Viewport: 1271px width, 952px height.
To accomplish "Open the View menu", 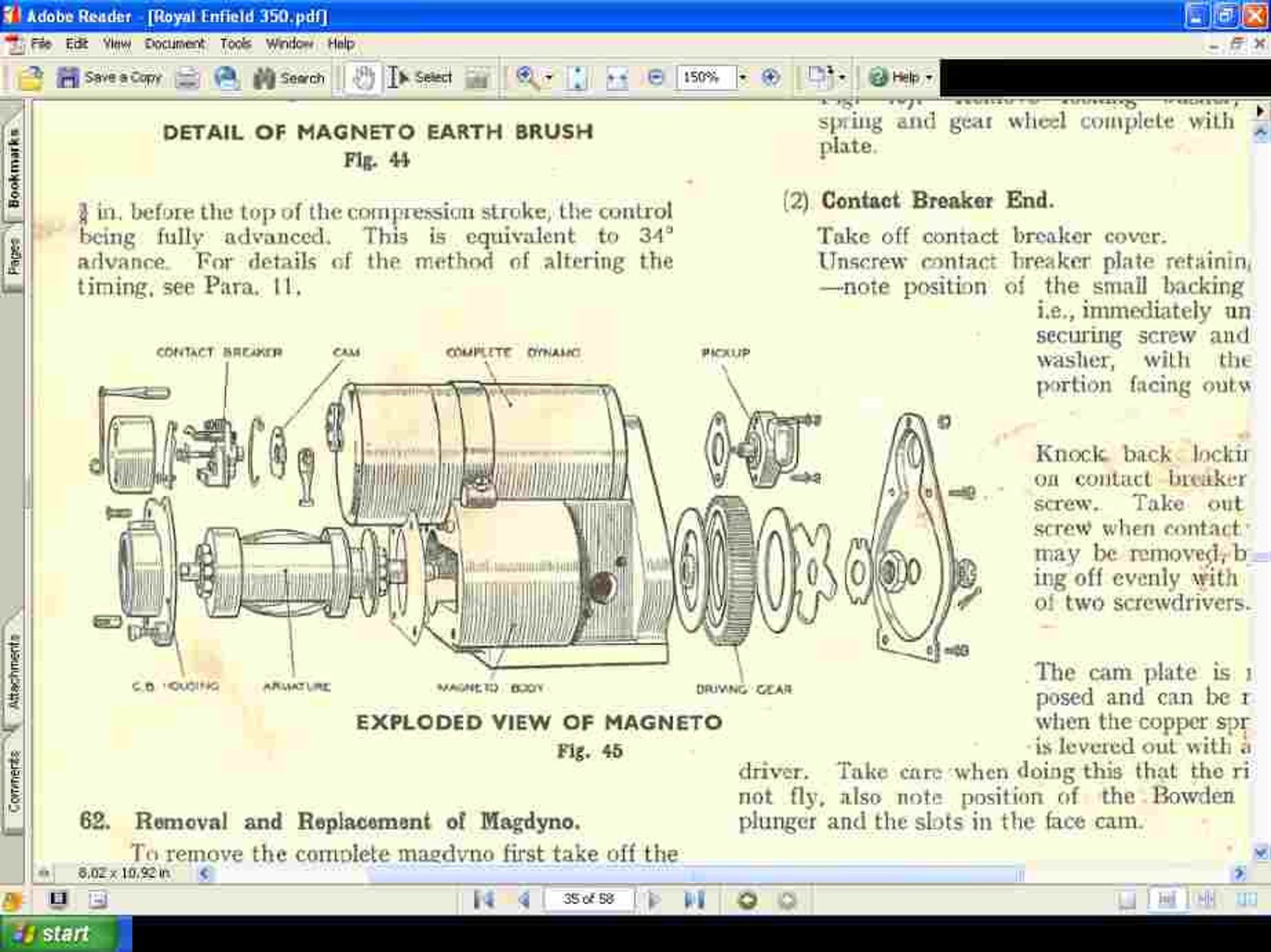I will pos(116,44).
